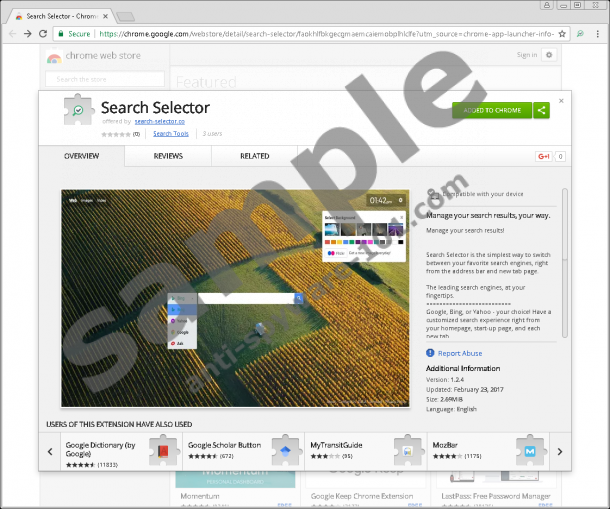Click the Added to Chrome button
This screenshot has height=509, width=610.
[x=491, y=110]
